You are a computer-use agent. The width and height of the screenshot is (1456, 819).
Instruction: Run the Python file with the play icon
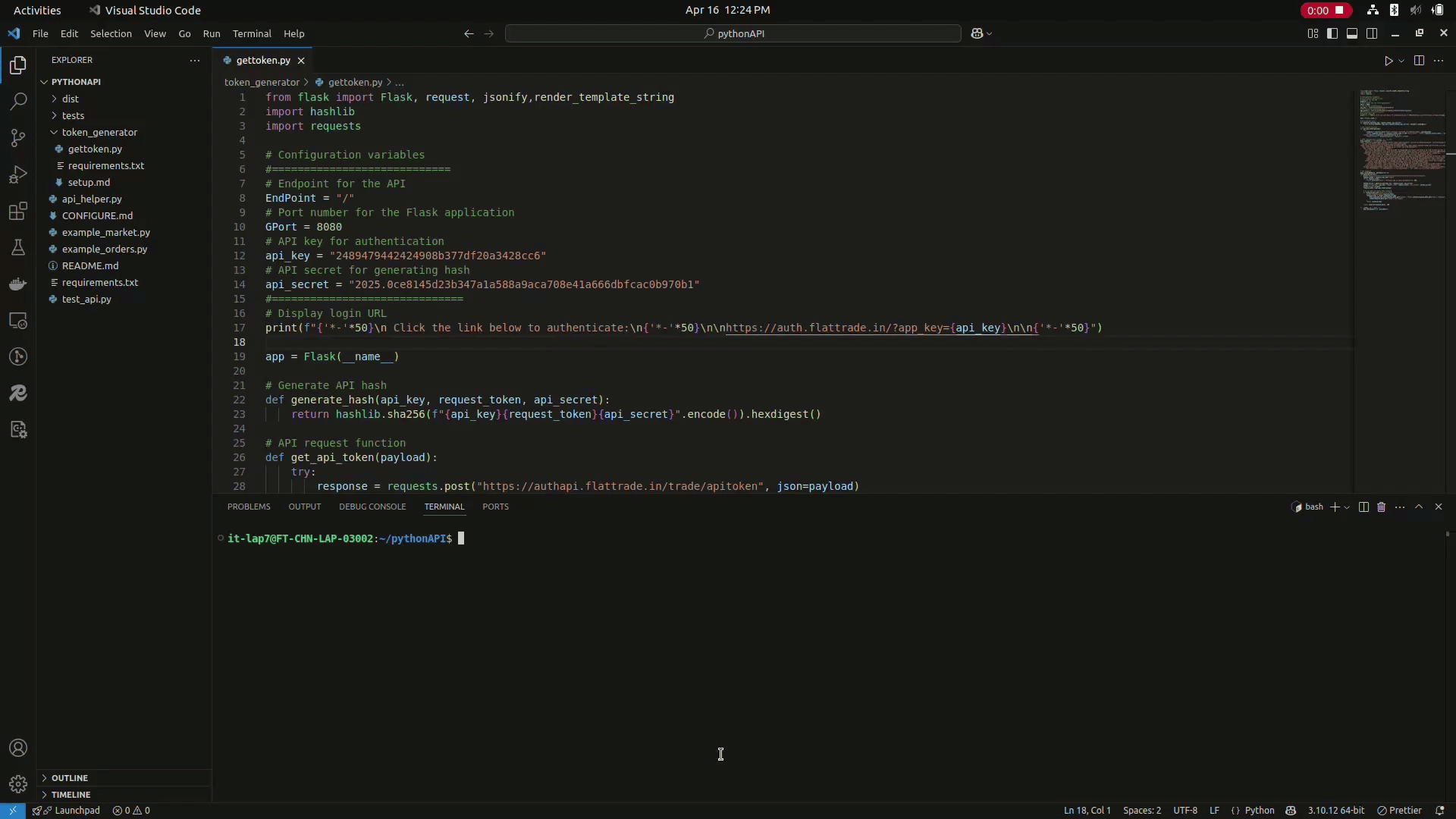[x=1389, y=61]
